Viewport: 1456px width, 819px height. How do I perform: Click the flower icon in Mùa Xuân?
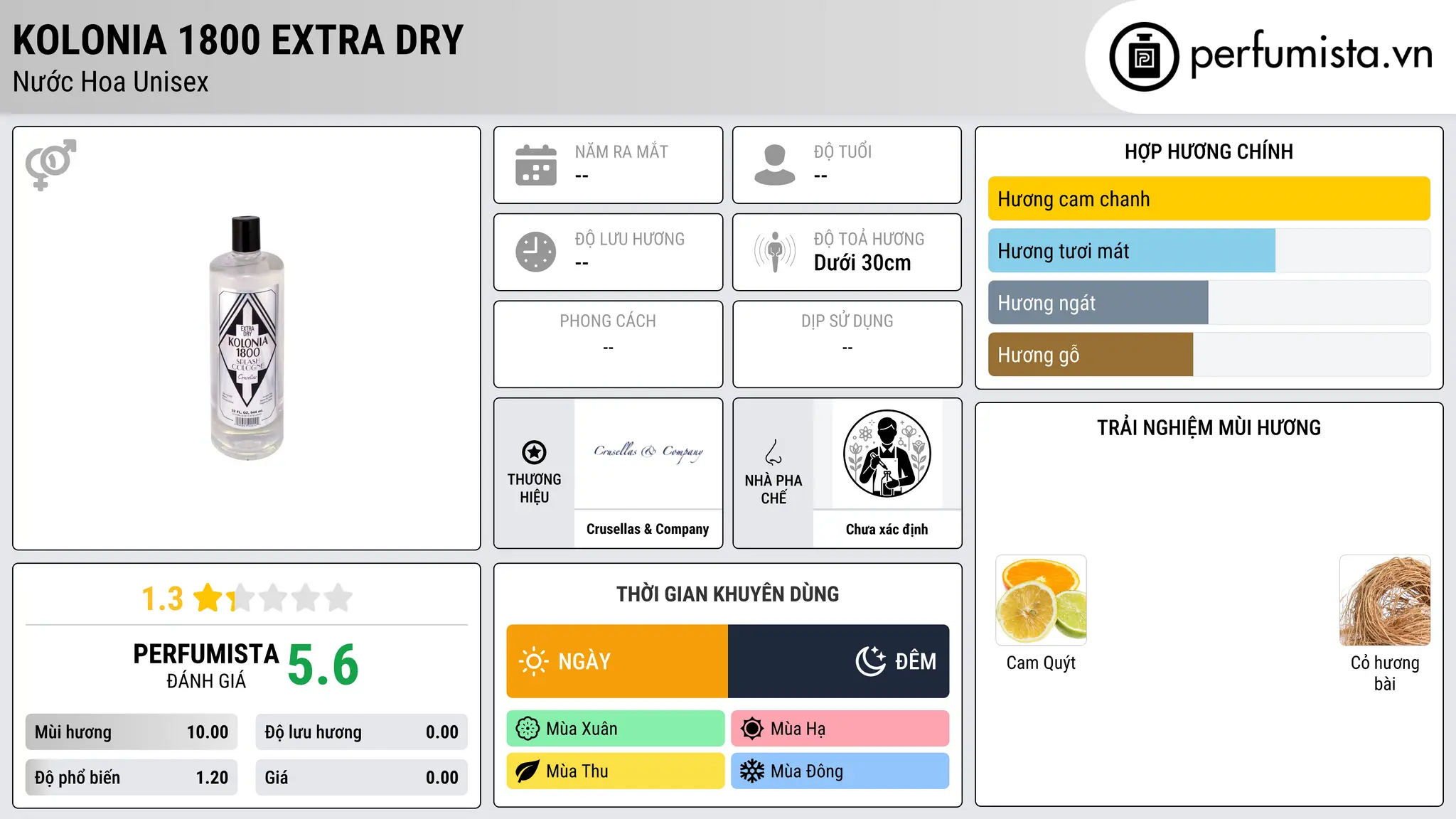click(x=528, y=729)
